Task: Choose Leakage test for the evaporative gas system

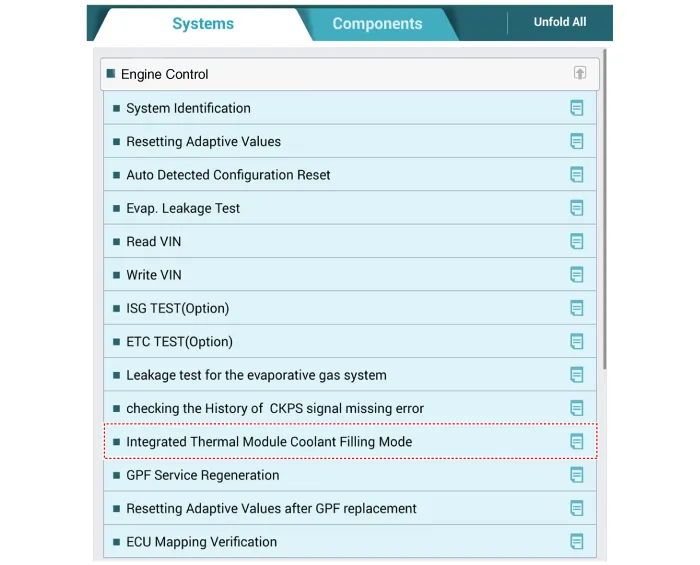Action: coord(256,375)
